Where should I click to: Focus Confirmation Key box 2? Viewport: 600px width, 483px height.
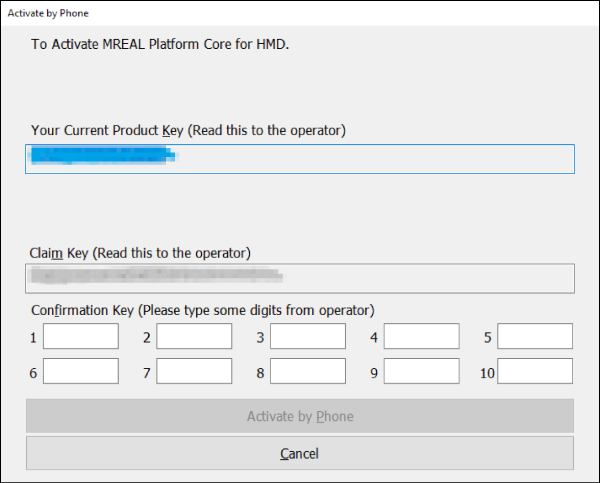[194, 336]
